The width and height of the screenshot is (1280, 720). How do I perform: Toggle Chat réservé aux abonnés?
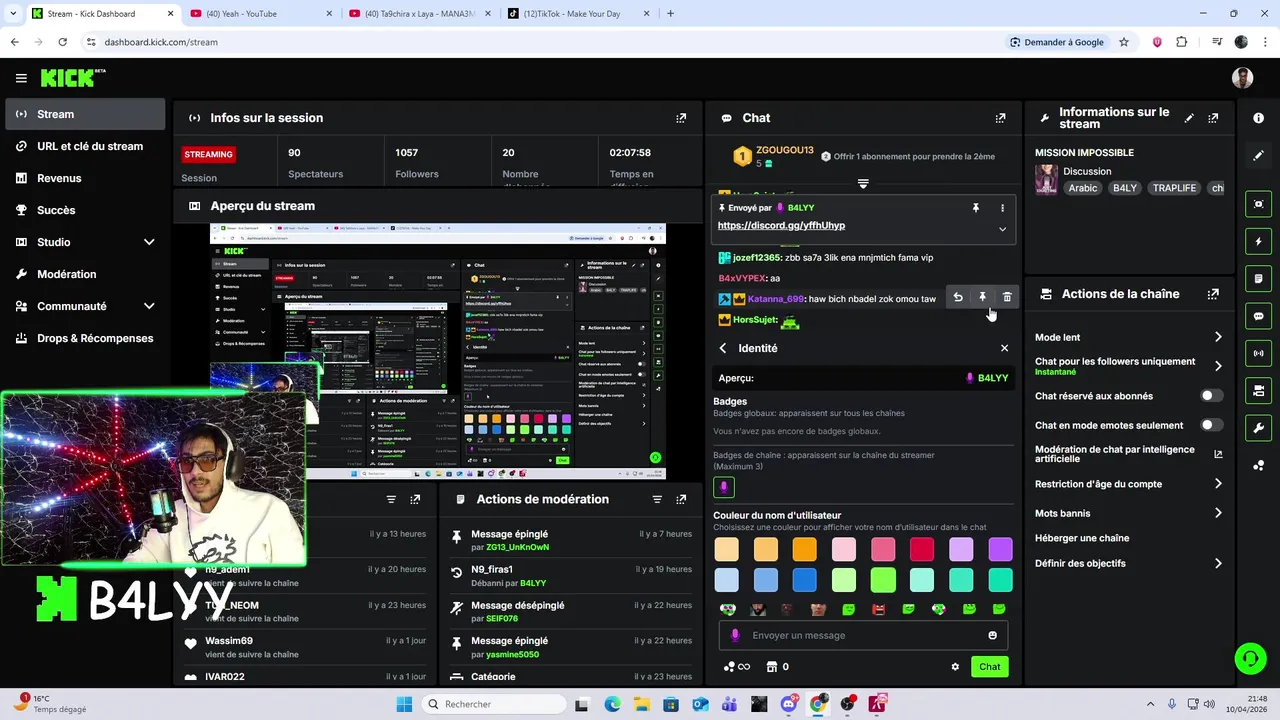tap(1211, 396)
